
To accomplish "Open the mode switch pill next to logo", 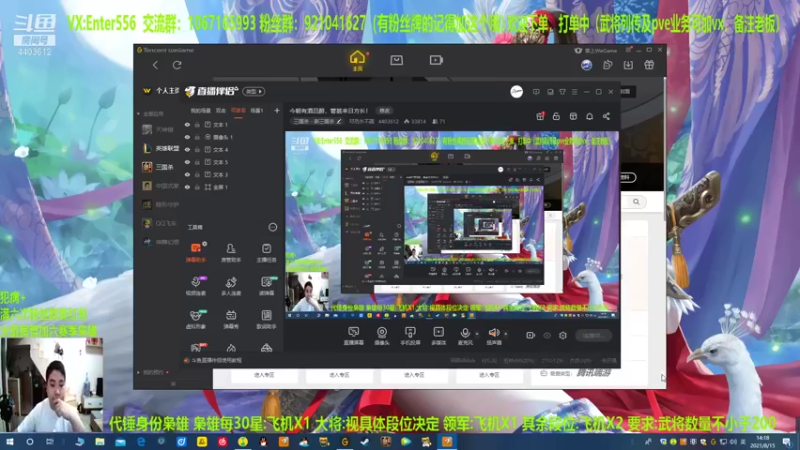I will pyautogui.click(x=254, y=91).
